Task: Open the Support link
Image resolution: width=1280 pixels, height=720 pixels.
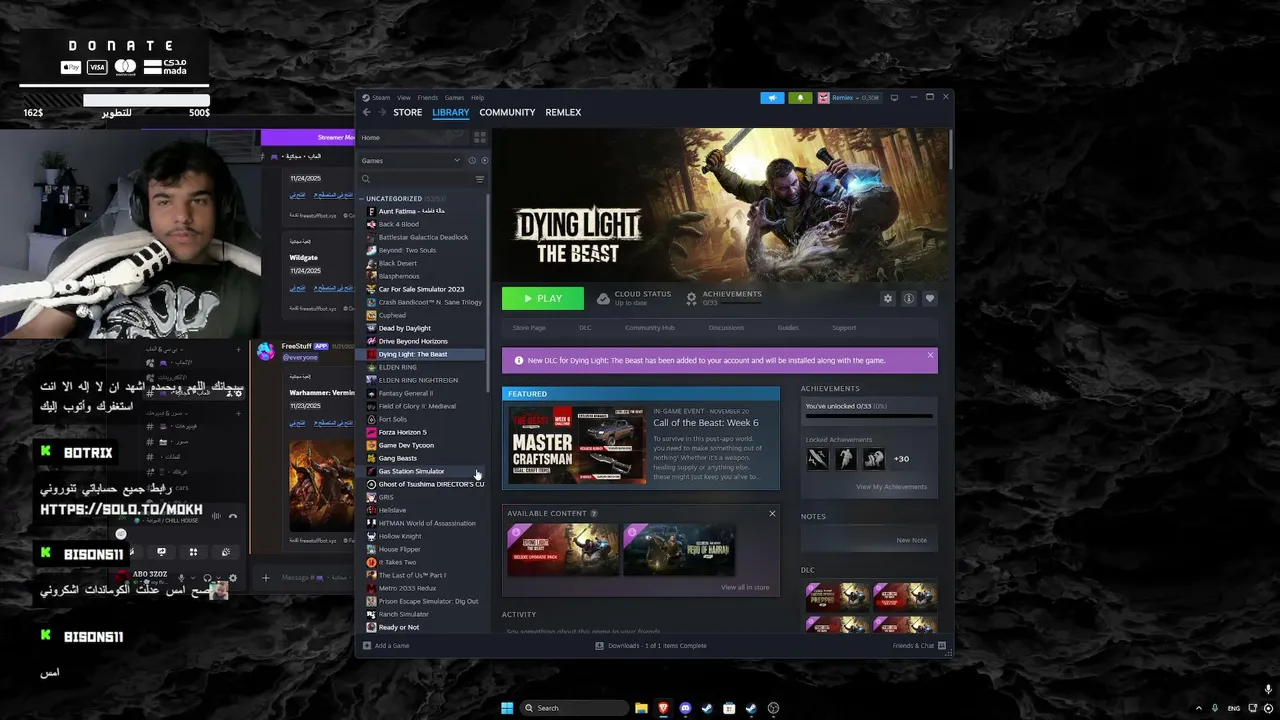Action: coord(844,328)
